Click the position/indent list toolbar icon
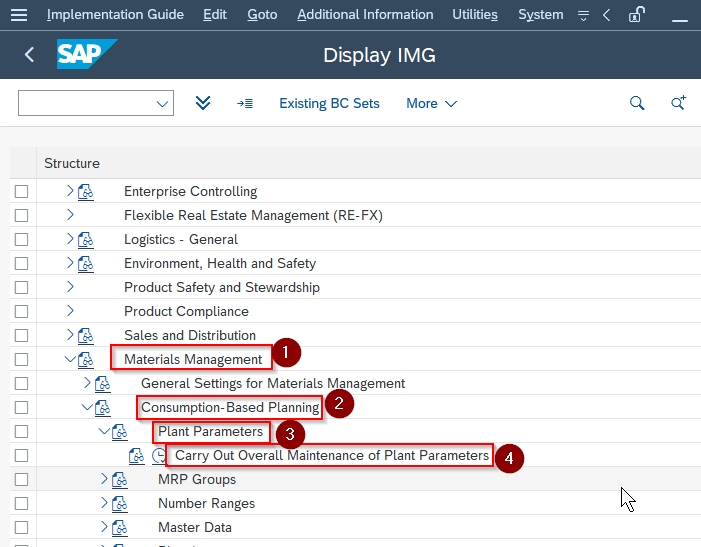The image size is (701, 547). tap(245, 104)
